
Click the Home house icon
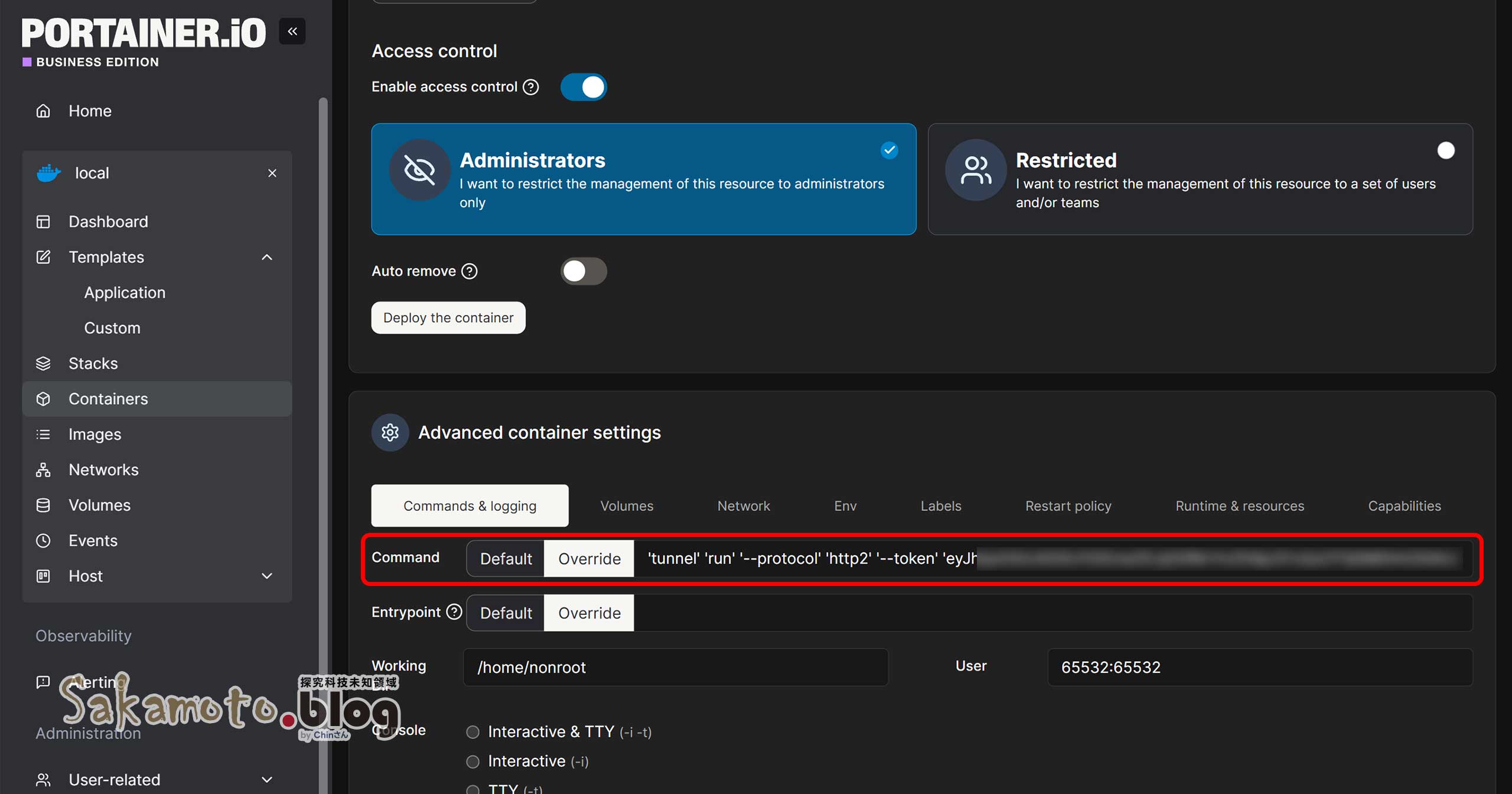(43, 110)
